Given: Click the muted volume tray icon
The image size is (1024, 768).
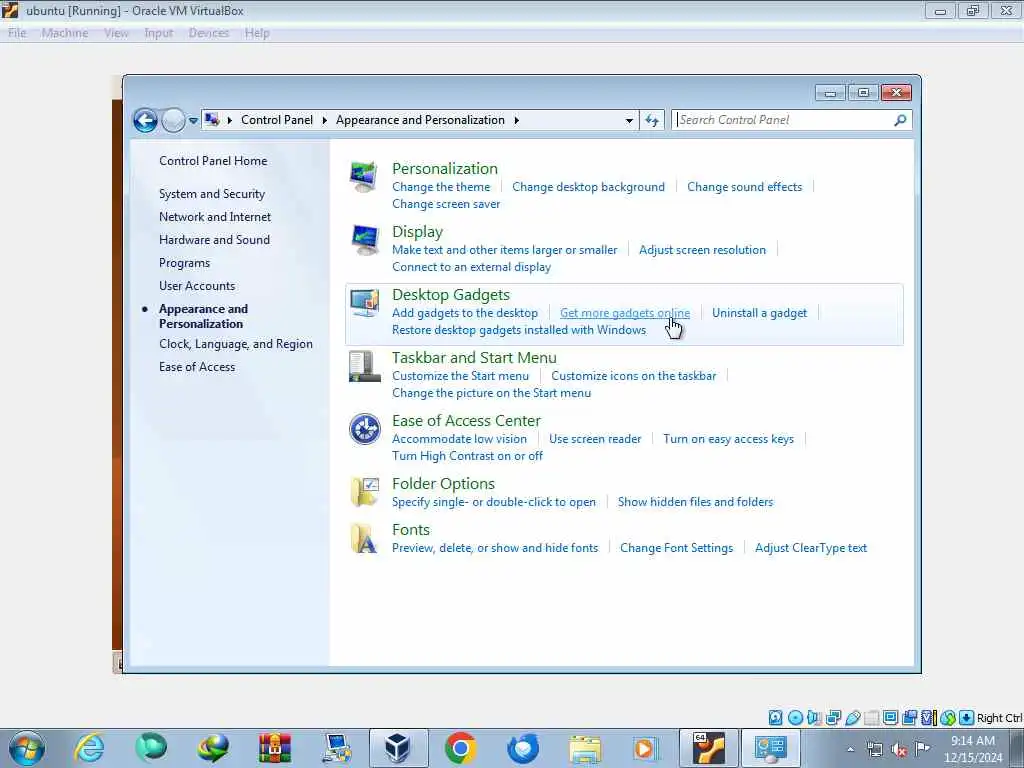Looking at the screenshot, I should pyautogui.click(x=899, y=749).
